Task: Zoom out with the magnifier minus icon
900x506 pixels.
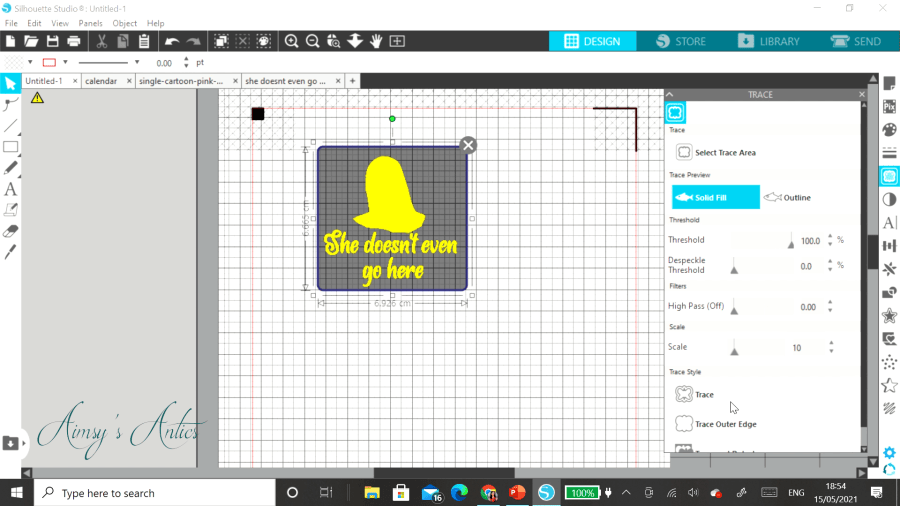Action: [313, 41]
